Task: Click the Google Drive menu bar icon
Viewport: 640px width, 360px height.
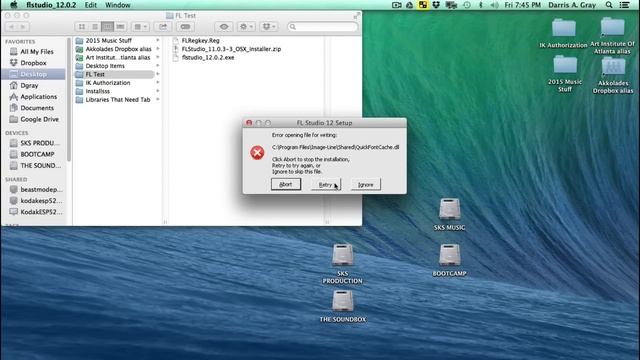Action: (409, 5)
